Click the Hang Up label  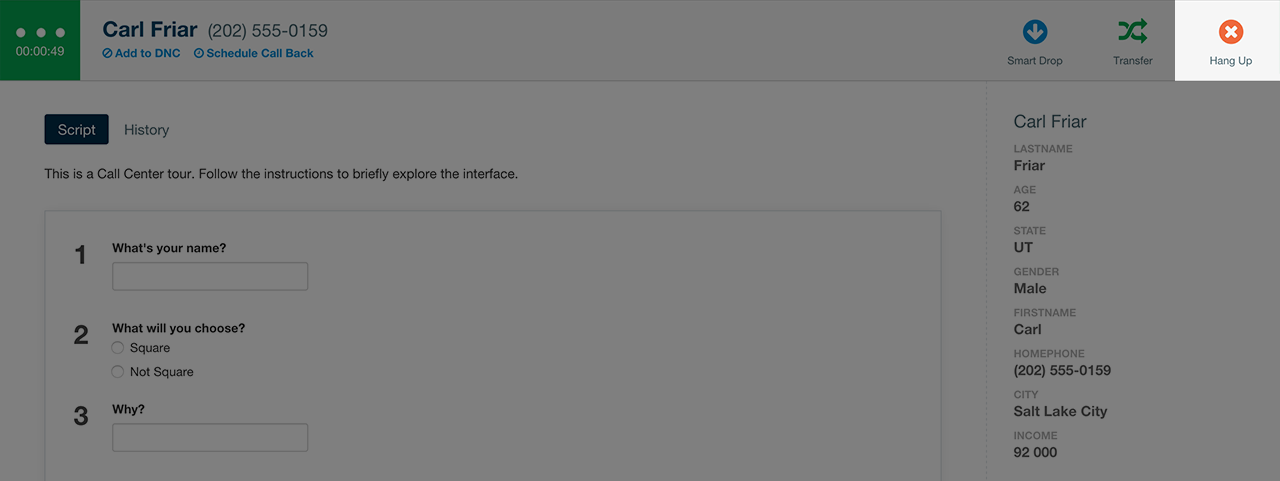click(1231, 61)
